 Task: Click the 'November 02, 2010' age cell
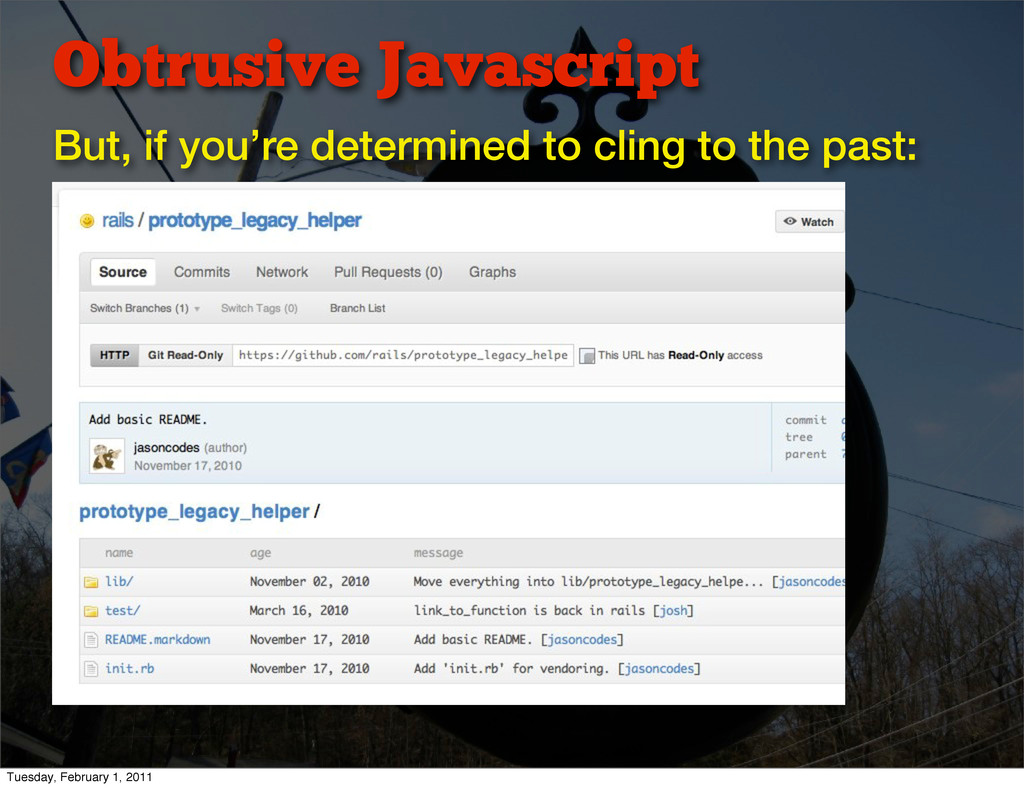pos(310,582)
